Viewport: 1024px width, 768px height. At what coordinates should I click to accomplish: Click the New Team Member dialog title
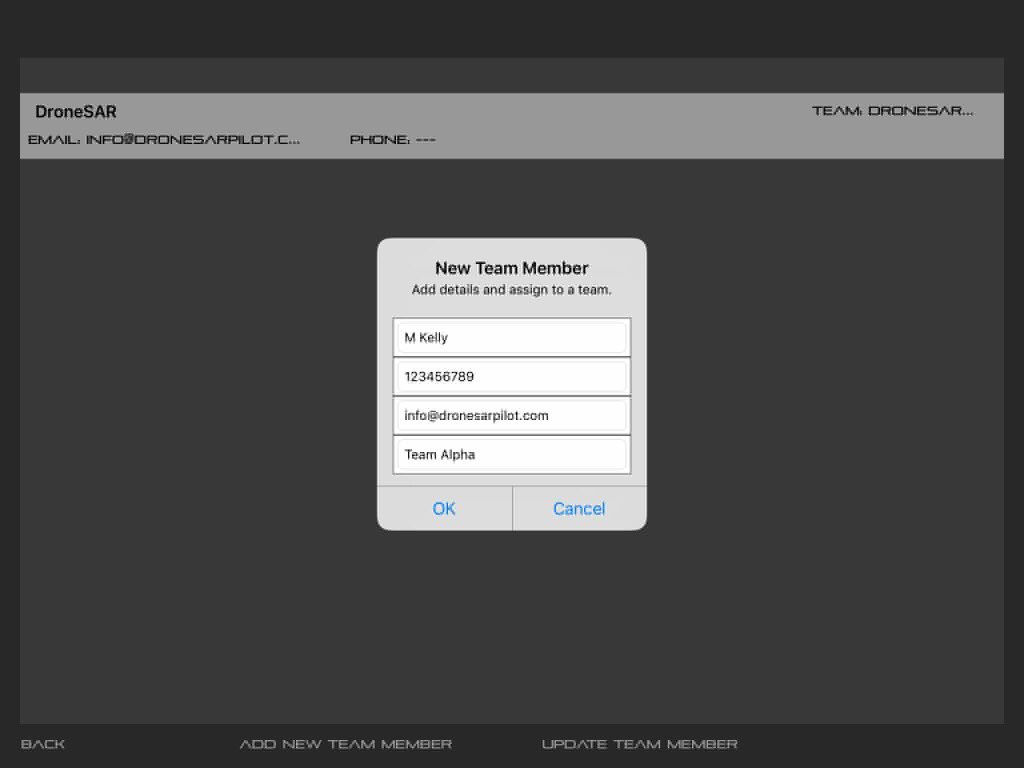511,268
